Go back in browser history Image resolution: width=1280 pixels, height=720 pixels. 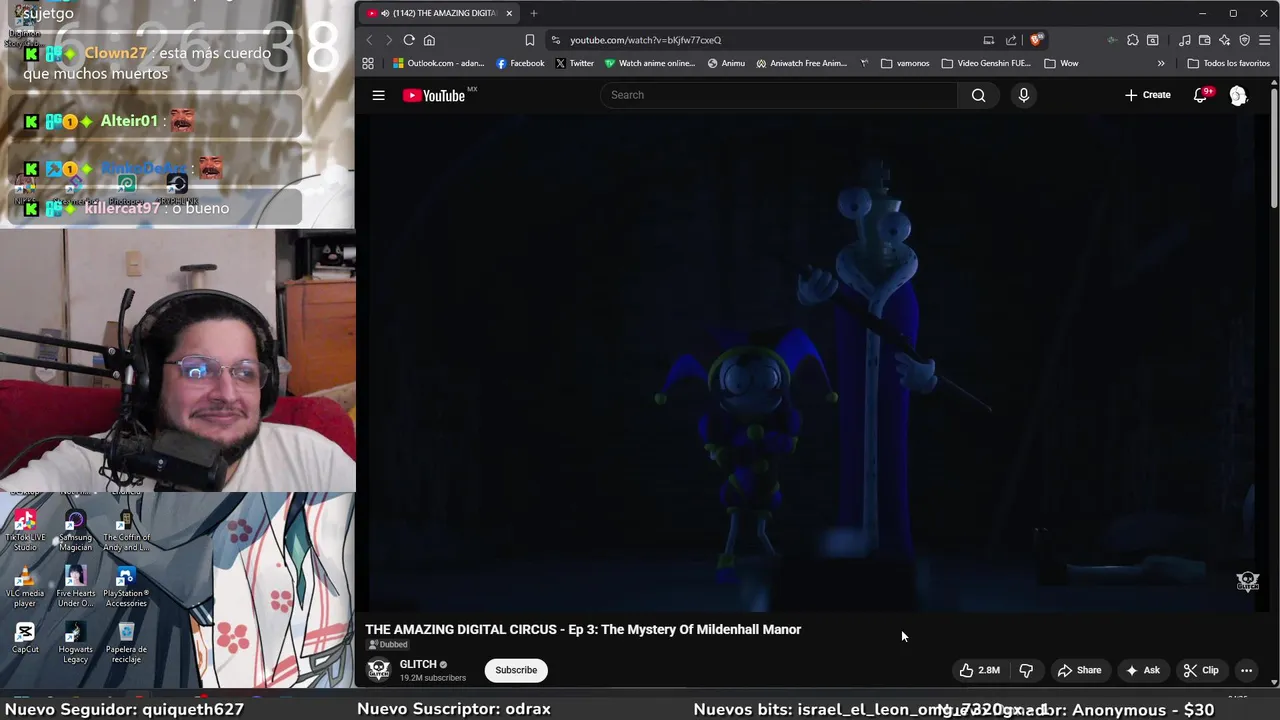coord(369,40)
